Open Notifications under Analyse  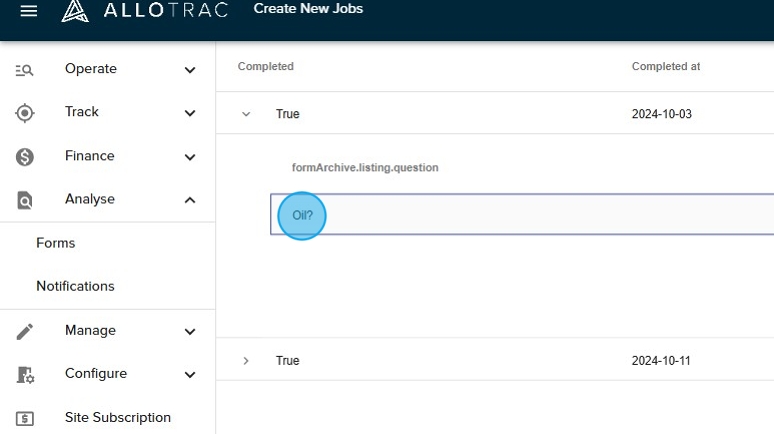[75, 286]
